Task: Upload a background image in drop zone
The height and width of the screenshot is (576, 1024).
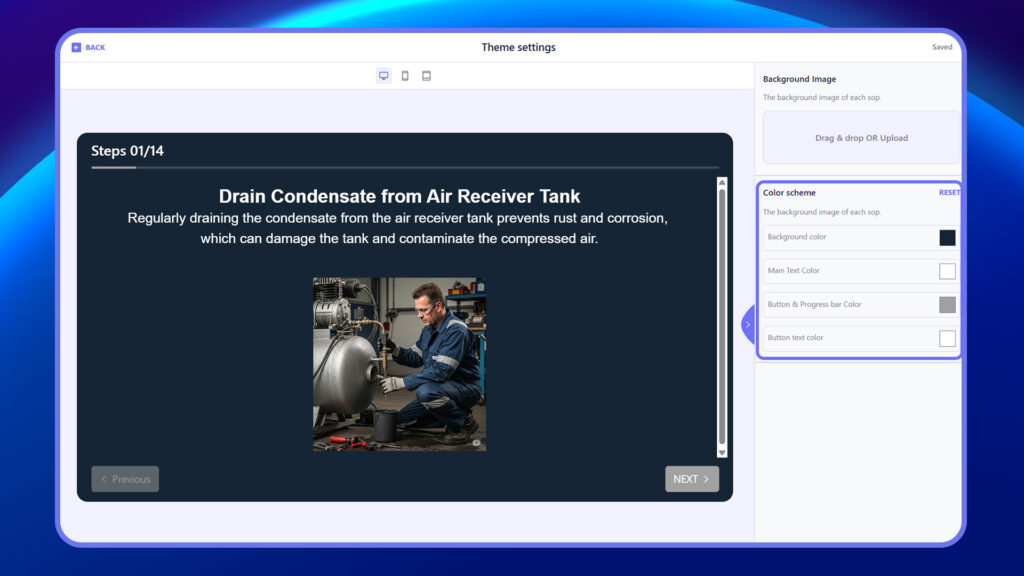Action: coord(861,138)
